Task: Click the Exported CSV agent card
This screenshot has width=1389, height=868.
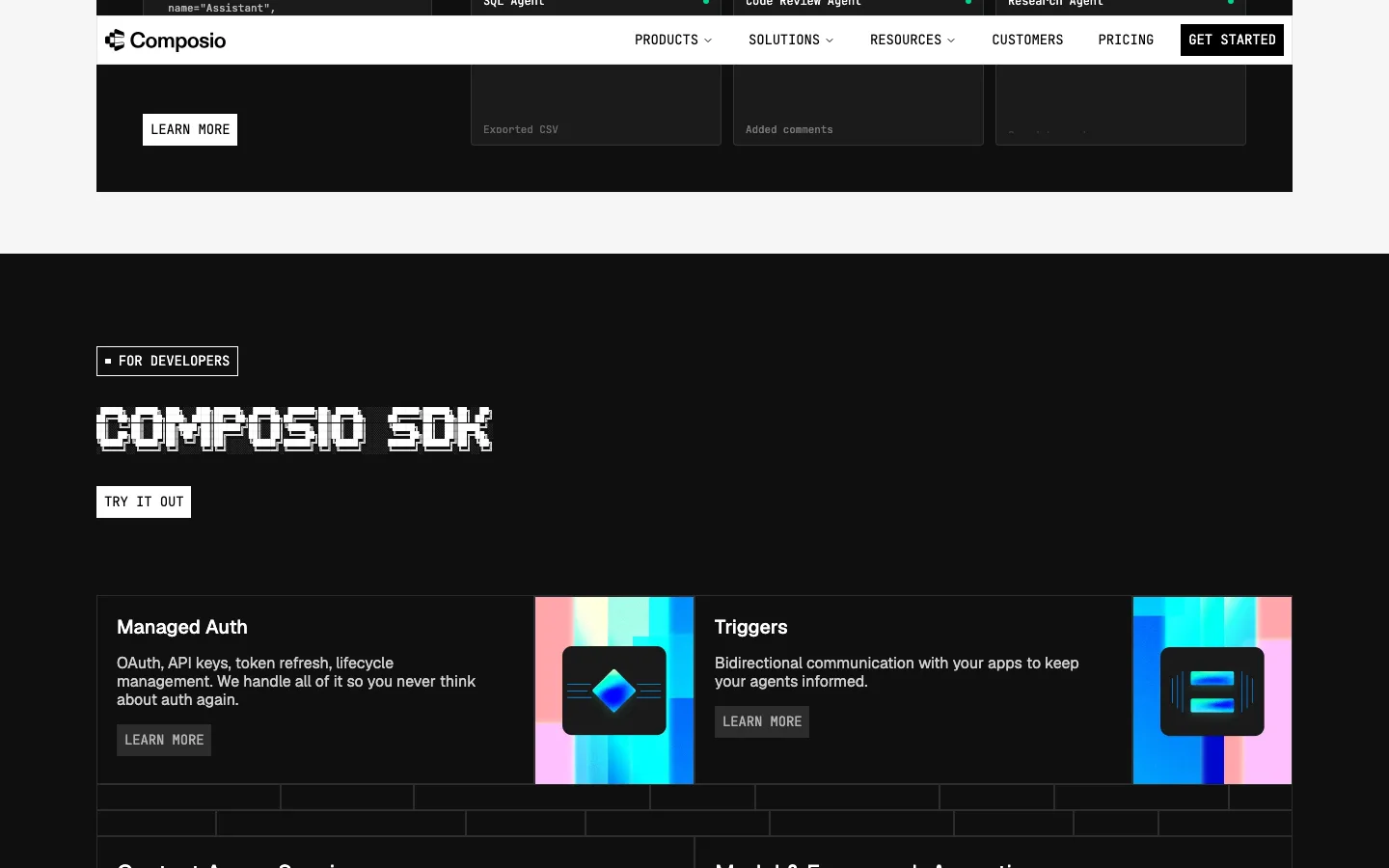Action: coord(596,104)
